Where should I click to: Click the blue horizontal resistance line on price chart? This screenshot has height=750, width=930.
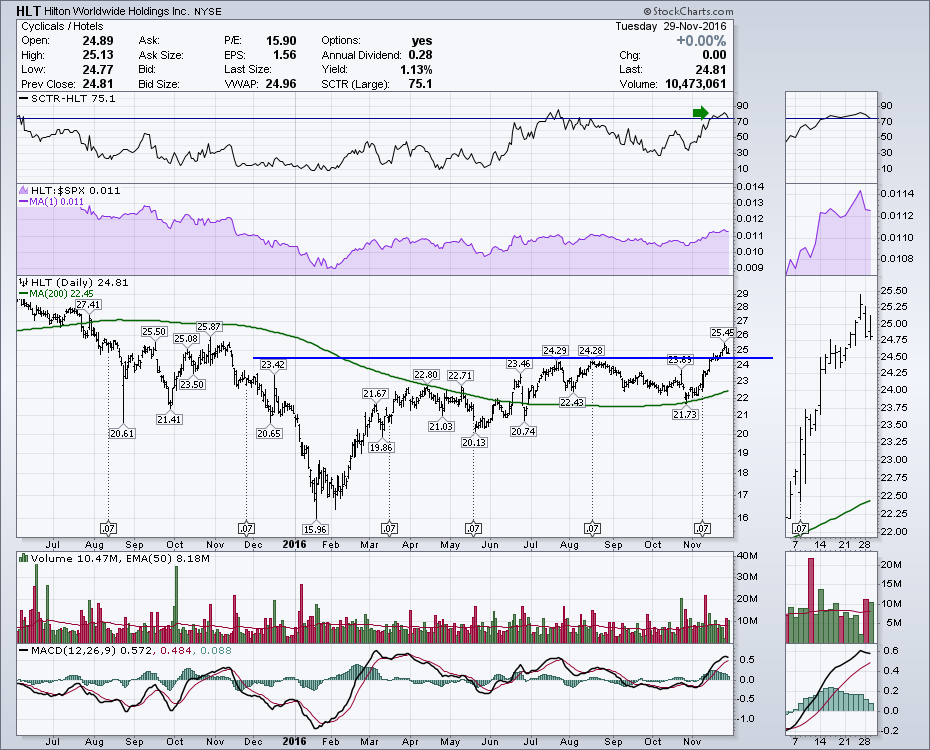450,358
